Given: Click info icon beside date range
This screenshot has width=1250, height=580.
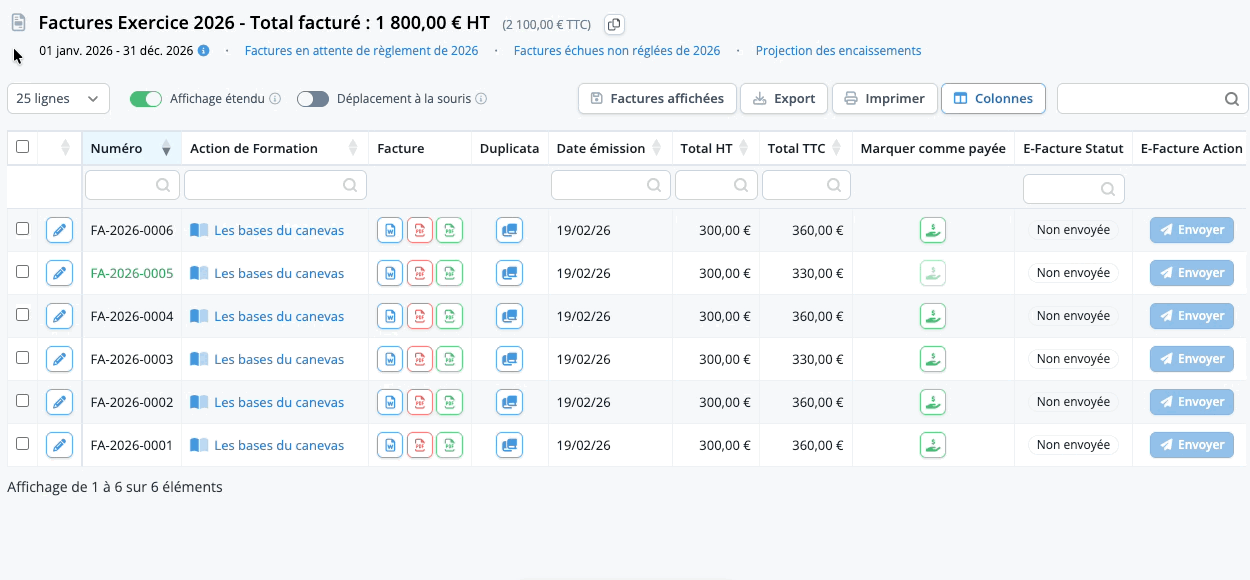Looking at the screenshot, I should click(204, 51).
